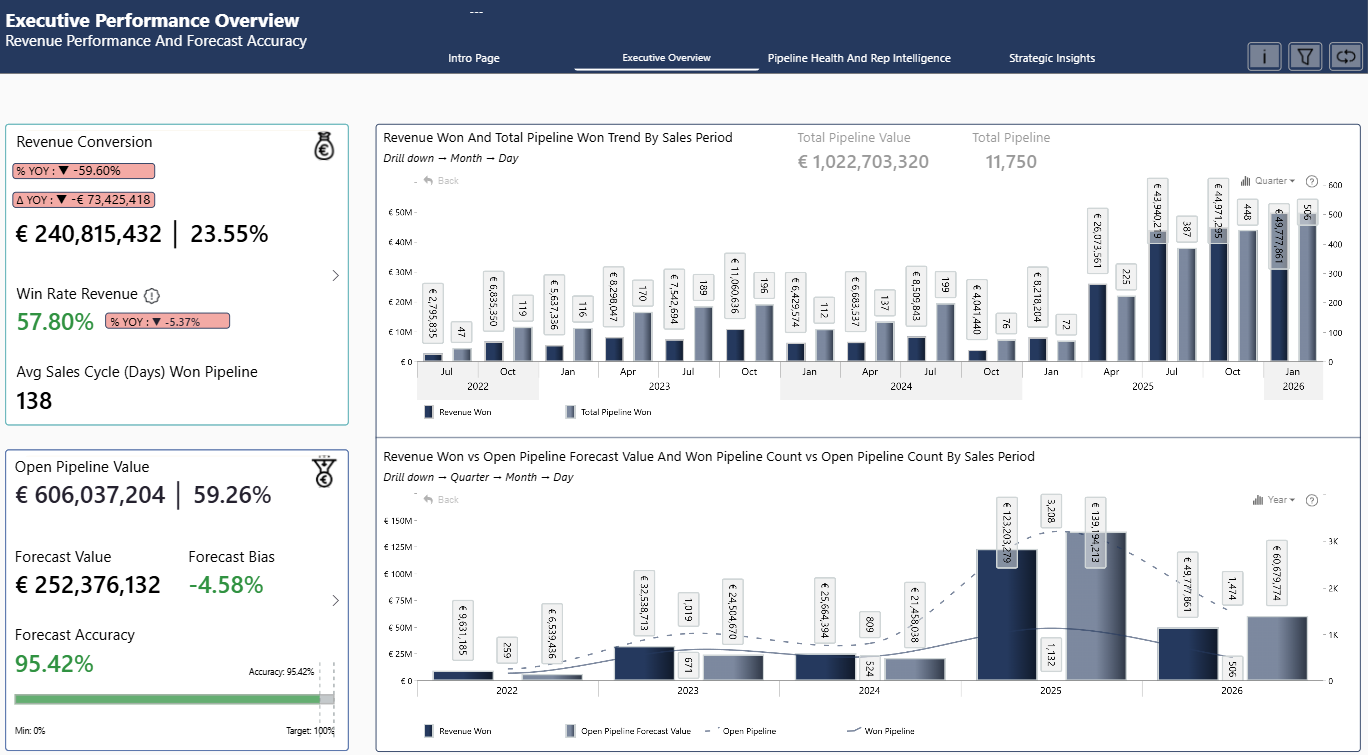Click the % YOY -5.37% badge
Screen dimensions: 1368x755
[x=167, y=321]
